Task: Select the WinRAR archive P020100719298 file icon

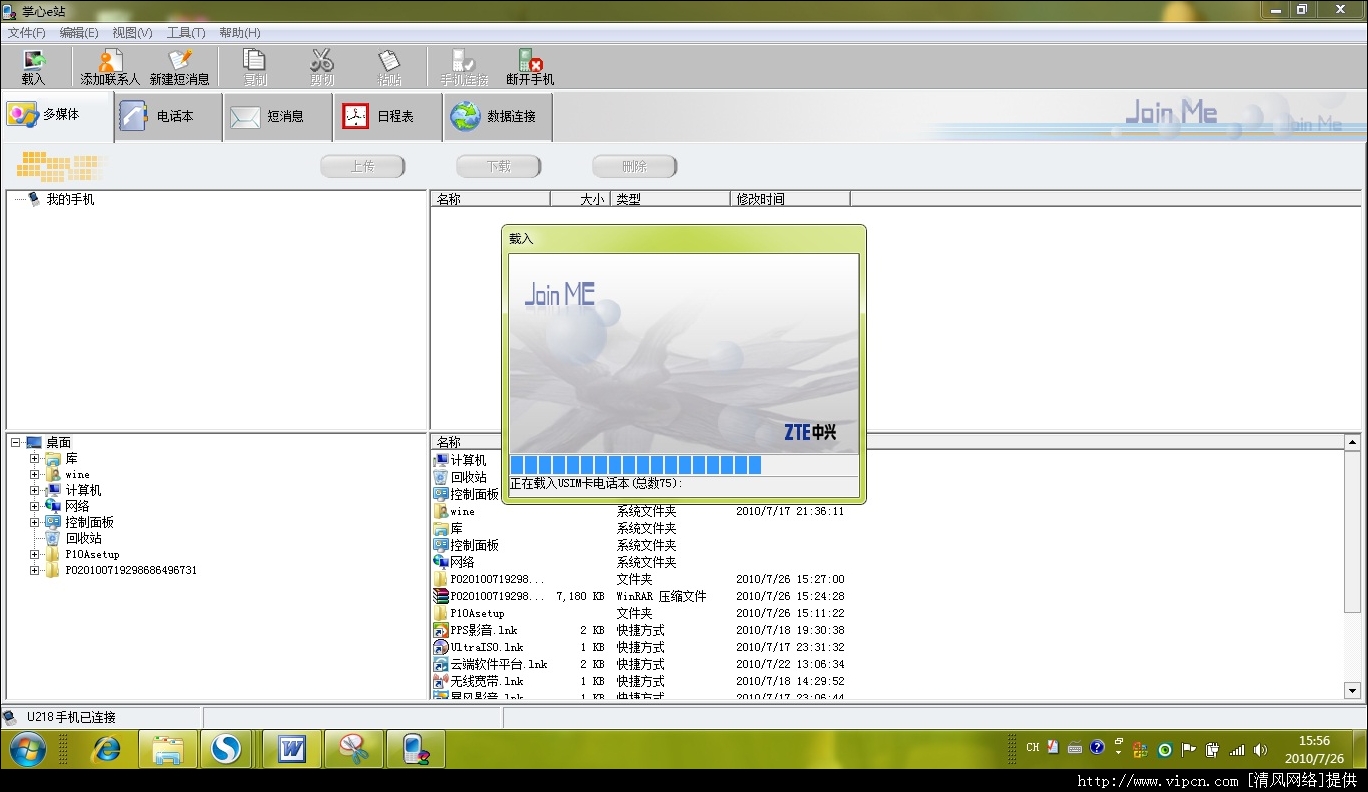Action: pyautogui.click(x=441, y=596)
